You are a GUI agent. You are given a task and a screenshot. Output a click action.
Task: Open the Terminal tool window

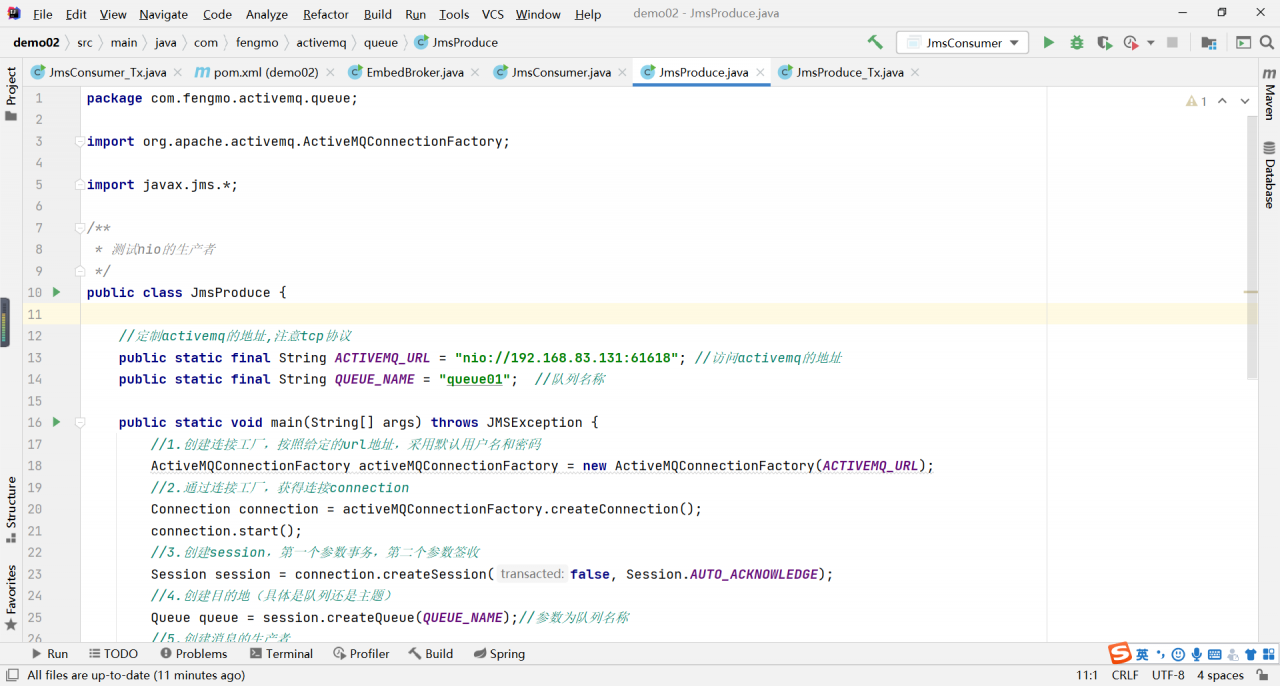click(281, 654)
